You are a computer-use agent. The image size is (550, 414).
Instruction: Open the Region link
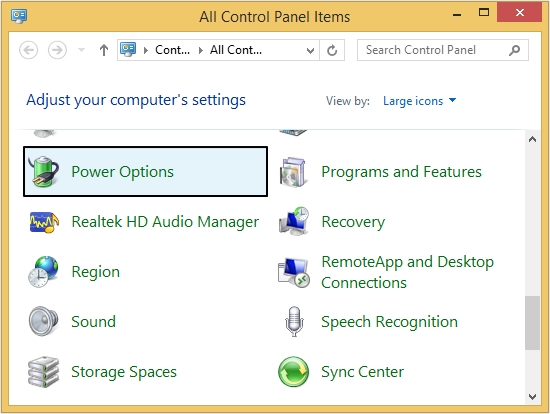[x=96, y=272]
